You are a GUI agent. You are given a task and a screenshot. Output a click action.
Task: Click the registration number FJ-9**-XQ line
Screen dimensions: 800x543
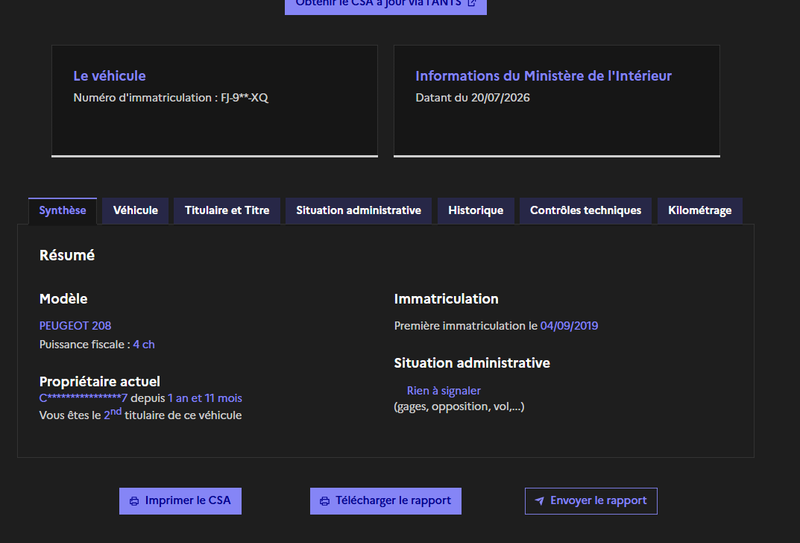[x=170, y=97]
